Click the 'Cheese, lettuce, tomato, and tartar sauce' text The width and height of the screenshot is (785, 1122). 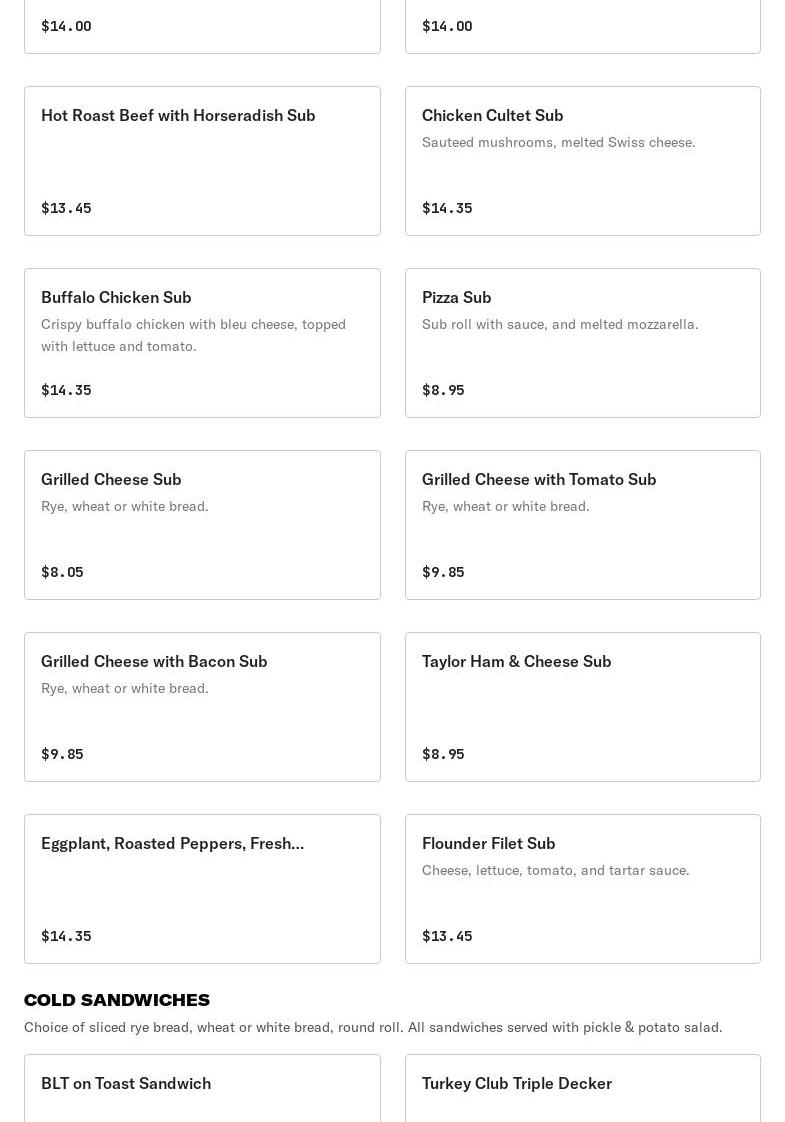[x=555, y=870]
